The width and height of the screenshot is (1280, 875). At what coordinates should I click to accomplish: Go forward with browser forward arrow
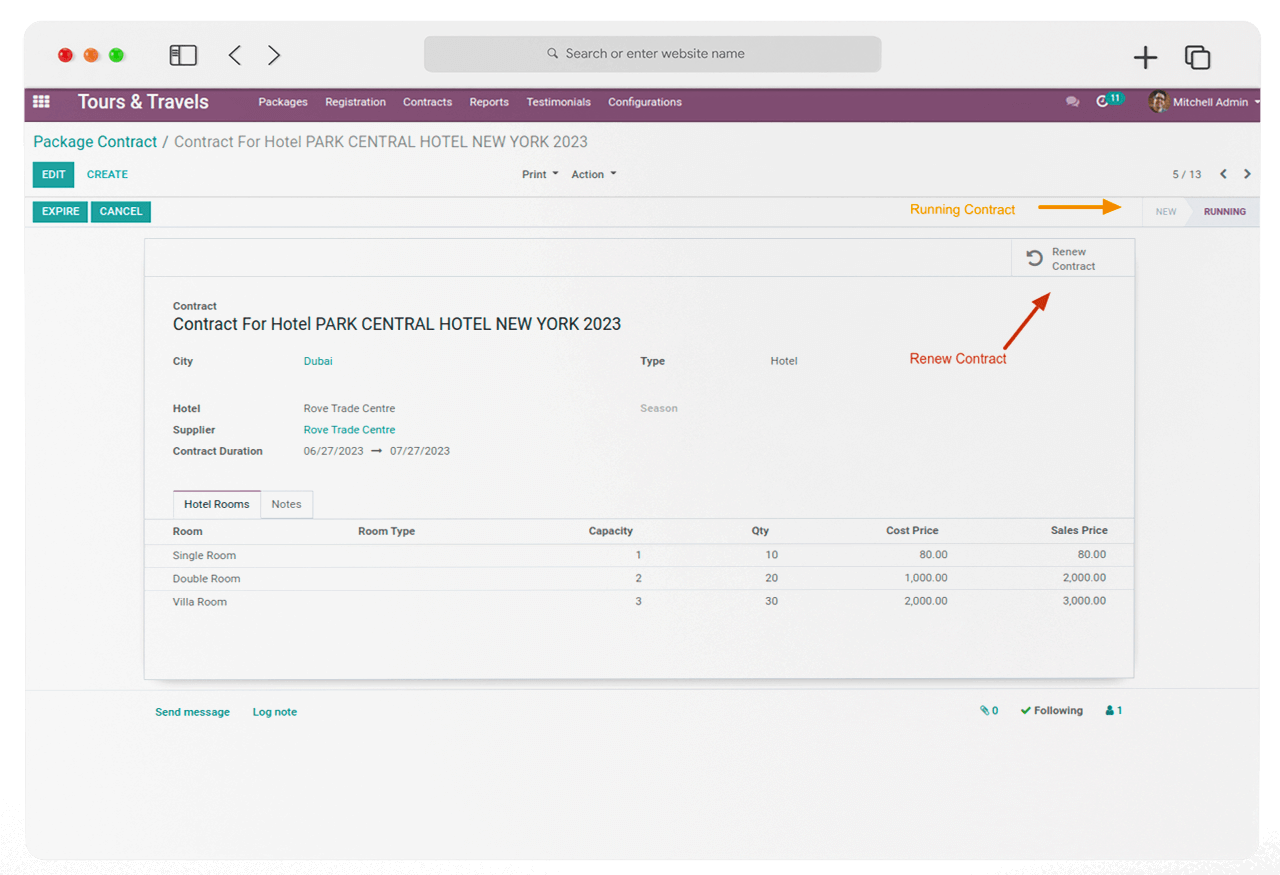[x=274, y=55]
